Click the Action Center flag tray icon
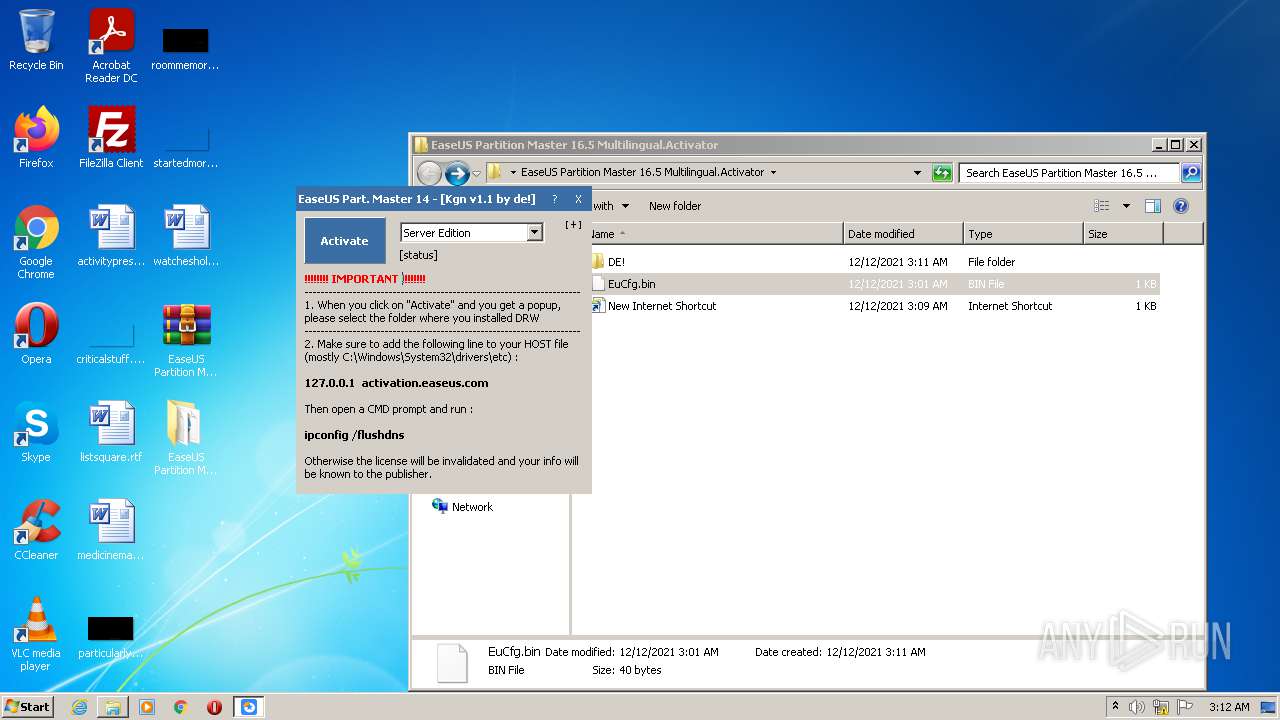The image size is (1280, 720). 1186,707
